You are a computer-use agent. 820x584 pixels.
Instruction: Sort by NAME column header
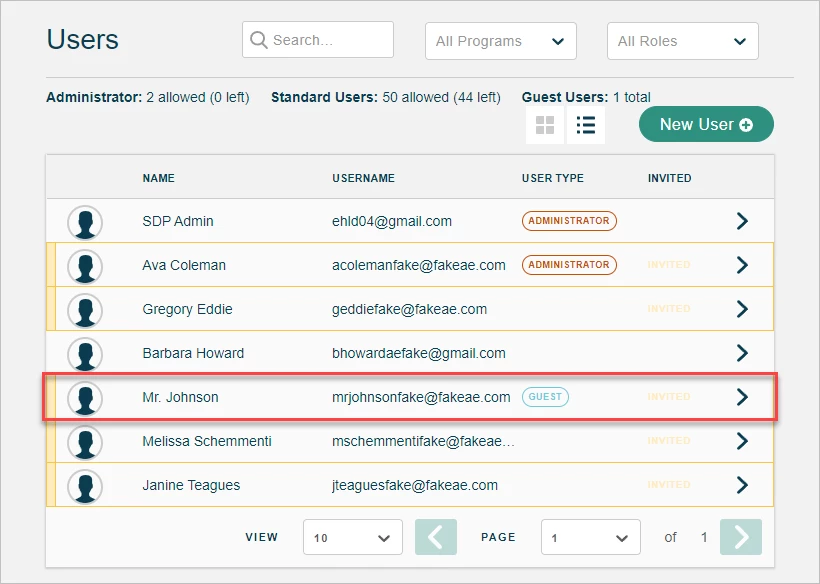pos(158,178)
